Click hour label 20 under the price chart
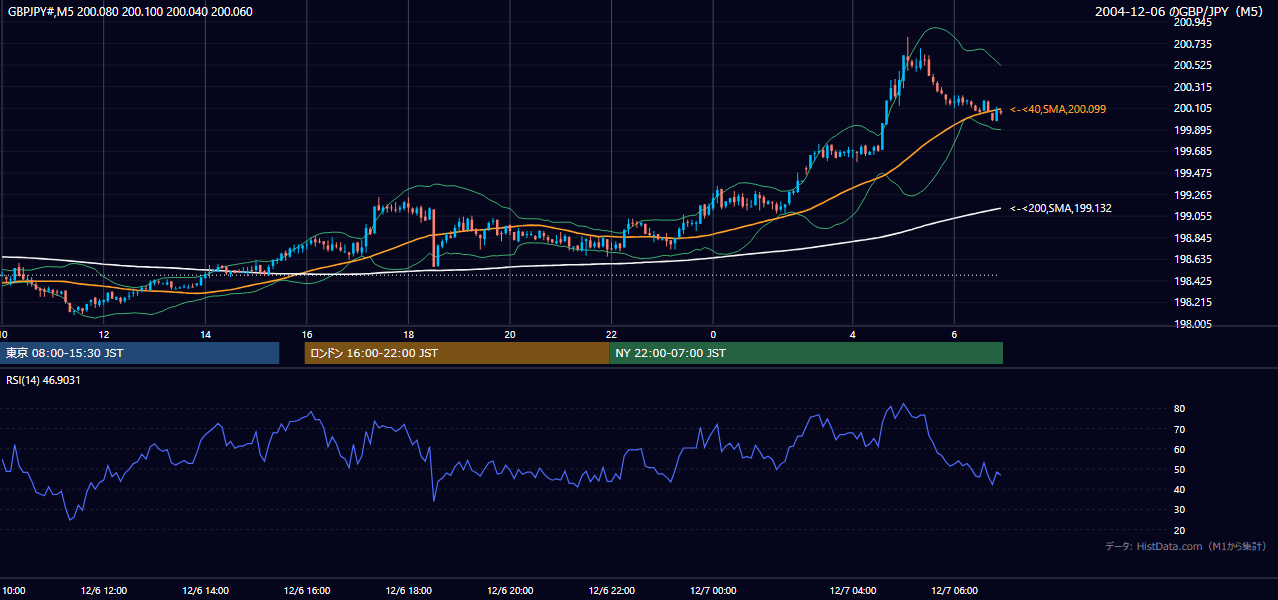The image size is (1278, 600). 510,334
